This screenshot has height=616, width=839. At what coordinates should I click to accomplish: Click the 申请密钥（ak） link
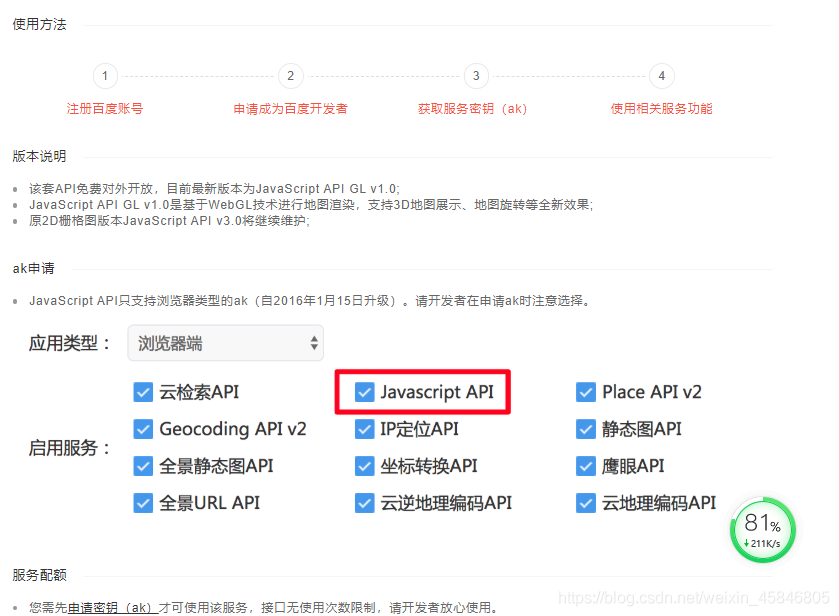[x=112, y=607]
